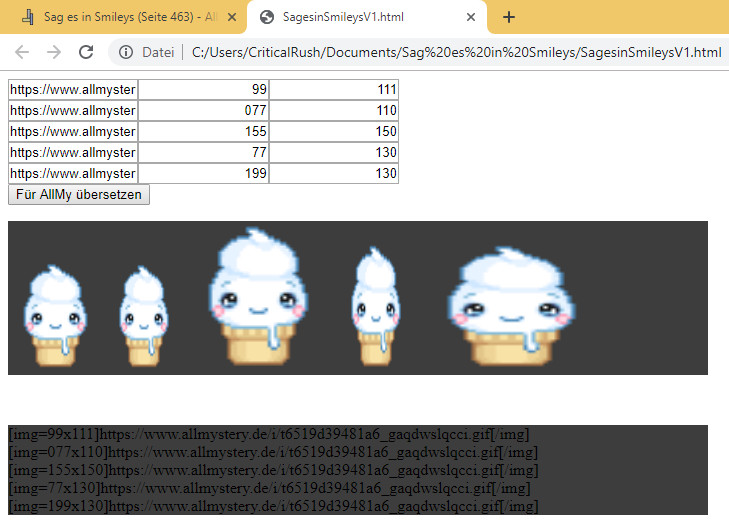Click the width field showing 077

[x=204, y=110]
